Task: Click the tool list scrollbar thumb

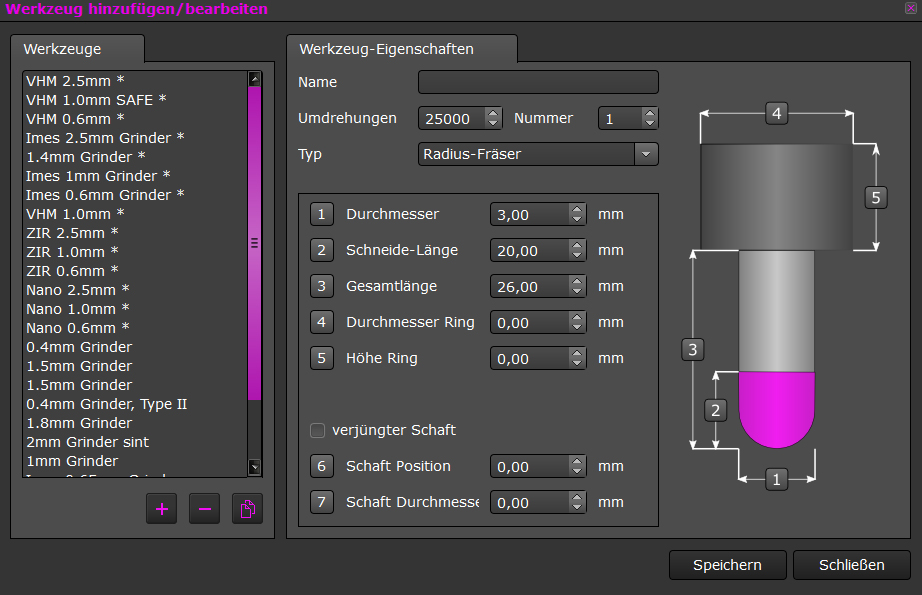Action: coord(255,243)
